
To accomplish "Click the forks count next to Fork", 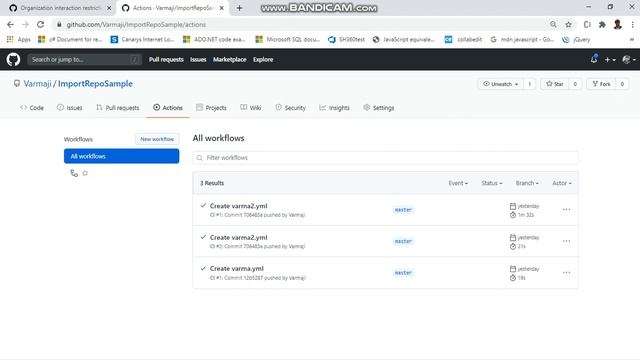I will click(x=622, y=84).
